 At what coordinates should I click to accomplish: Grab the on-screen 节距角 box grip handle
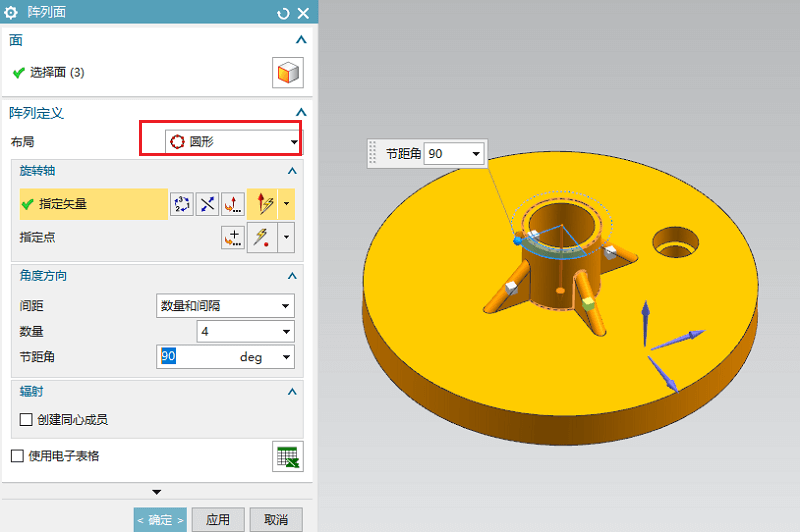point(373,153)
